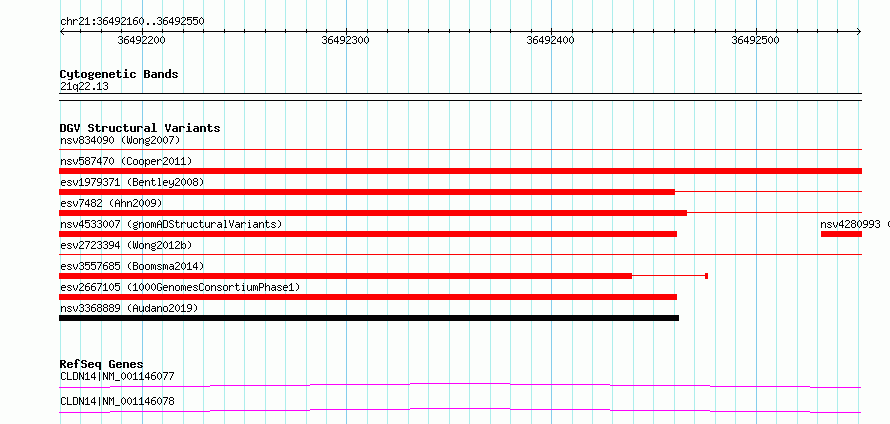Screen dimensions: 890x424
Task: Open variant esv2723394 (Wong2012b) label
Action: click(126, 245)
